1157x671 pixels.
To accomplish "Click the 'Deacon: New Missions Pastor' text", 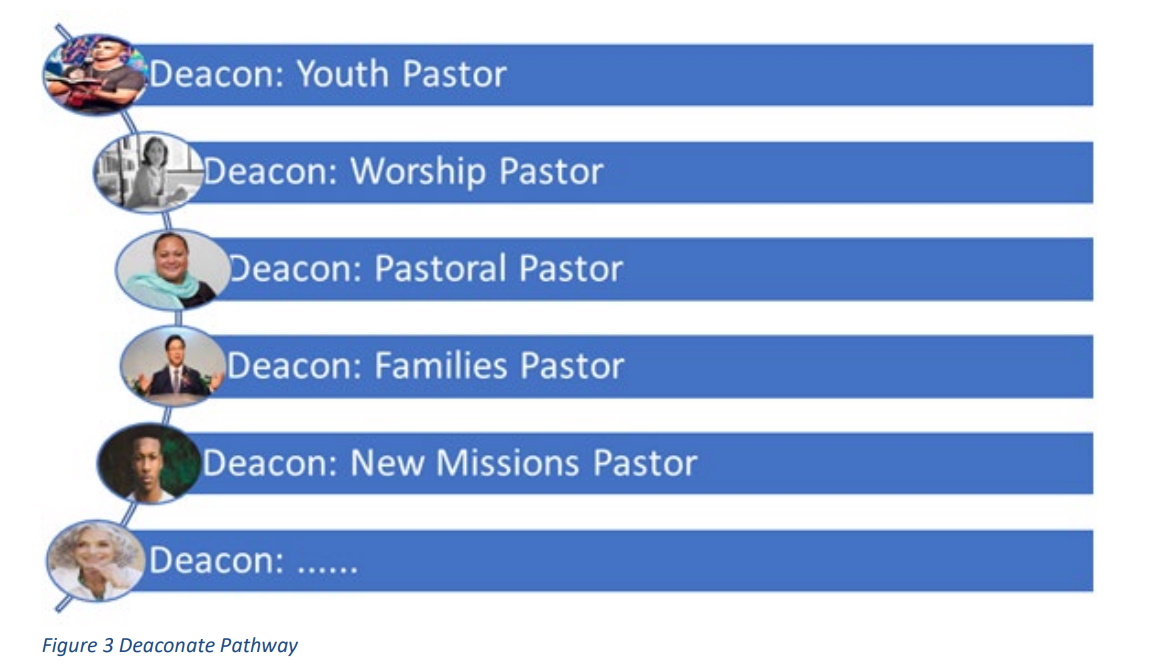I will click(449, 464).
